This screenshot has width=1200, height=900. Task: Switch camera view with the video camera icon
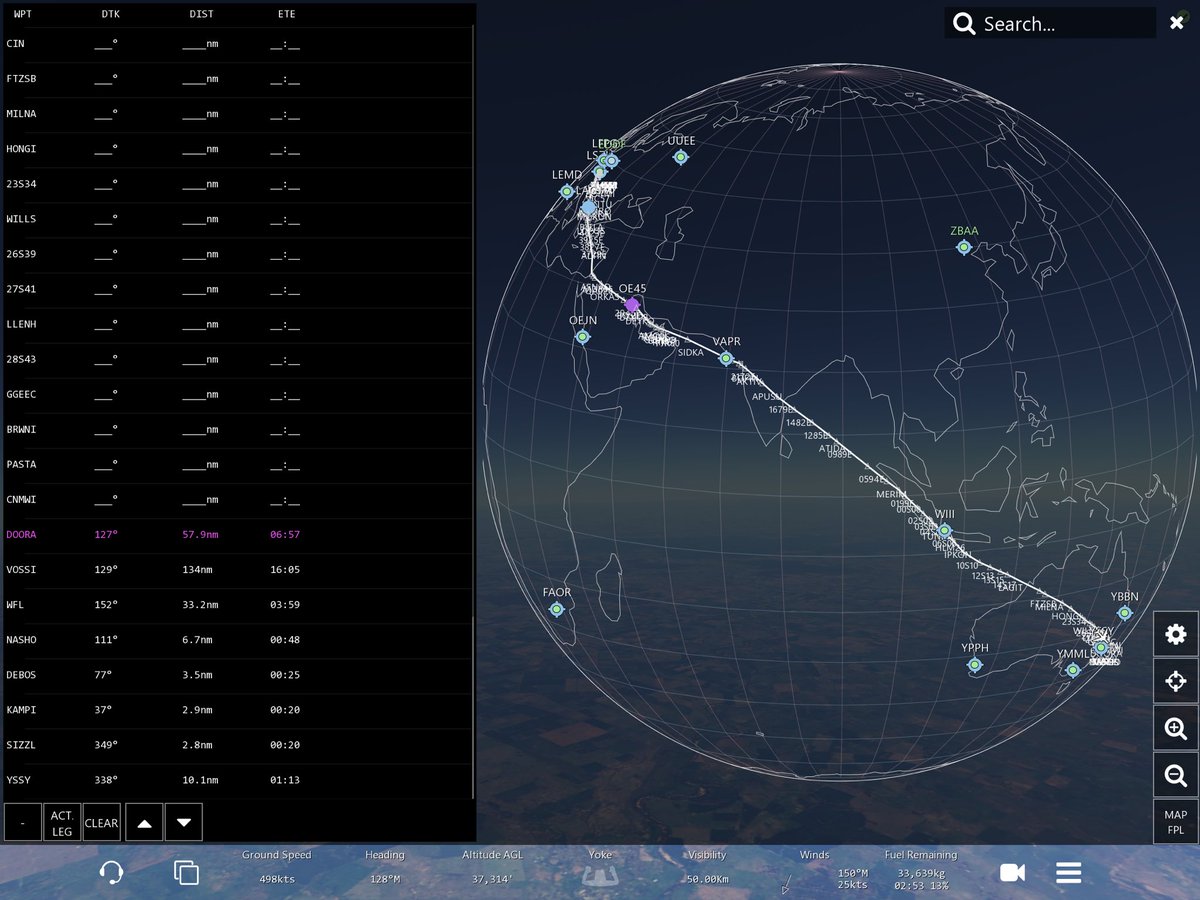(x=1013, y=873)
